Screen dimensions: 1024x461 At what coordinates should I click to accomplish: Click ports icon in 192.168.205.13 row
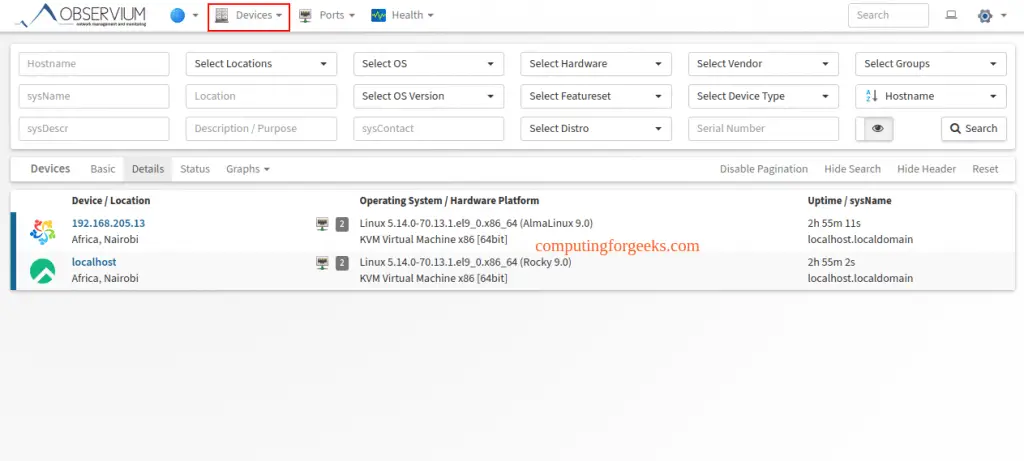pos(322,225)
